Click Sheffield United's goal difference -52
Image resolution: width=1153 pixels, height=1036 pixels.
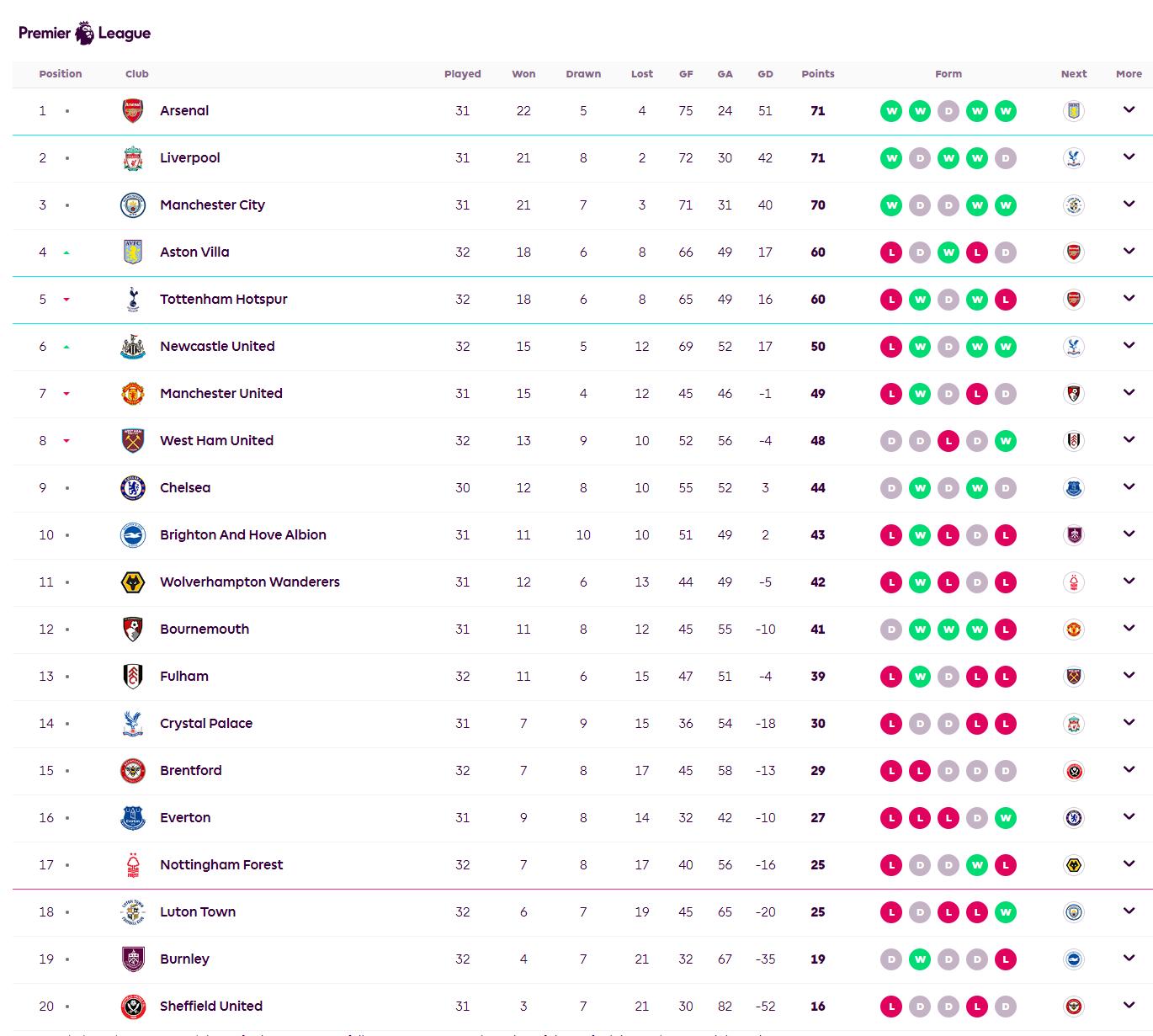coord(765,1007)
